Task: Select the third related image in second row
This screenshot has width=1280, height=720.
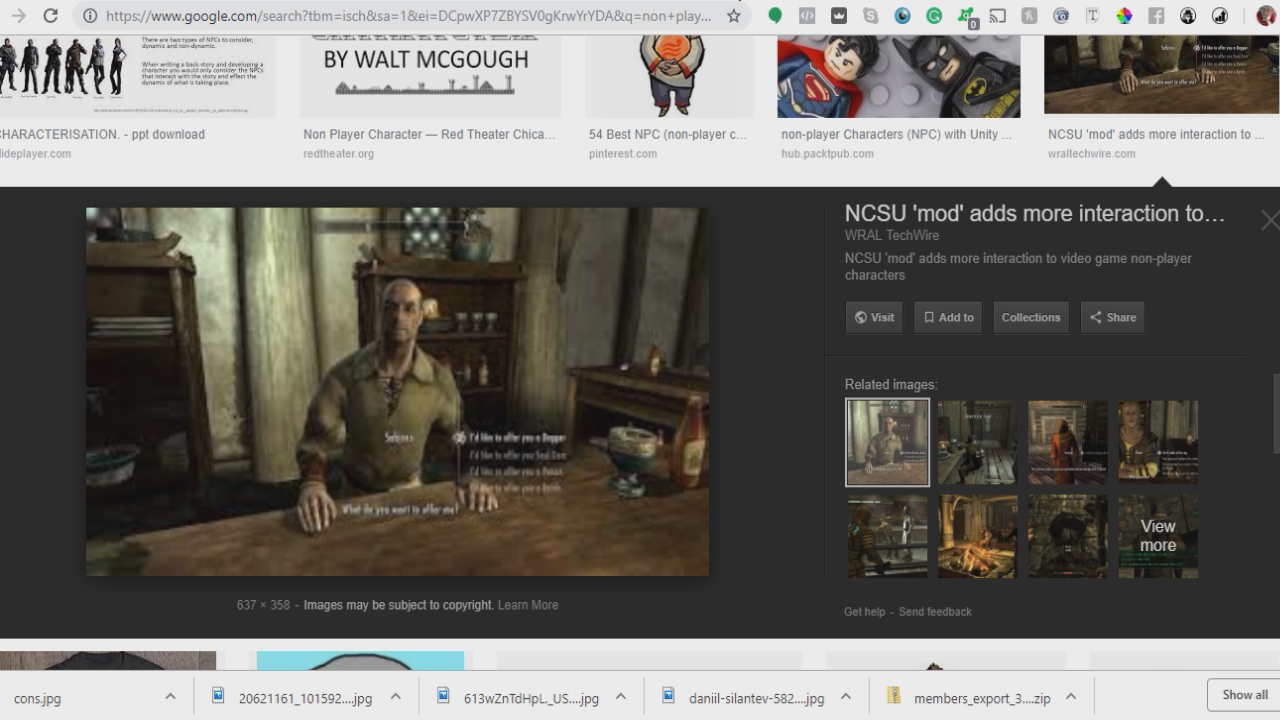Action: (1068, 536)
